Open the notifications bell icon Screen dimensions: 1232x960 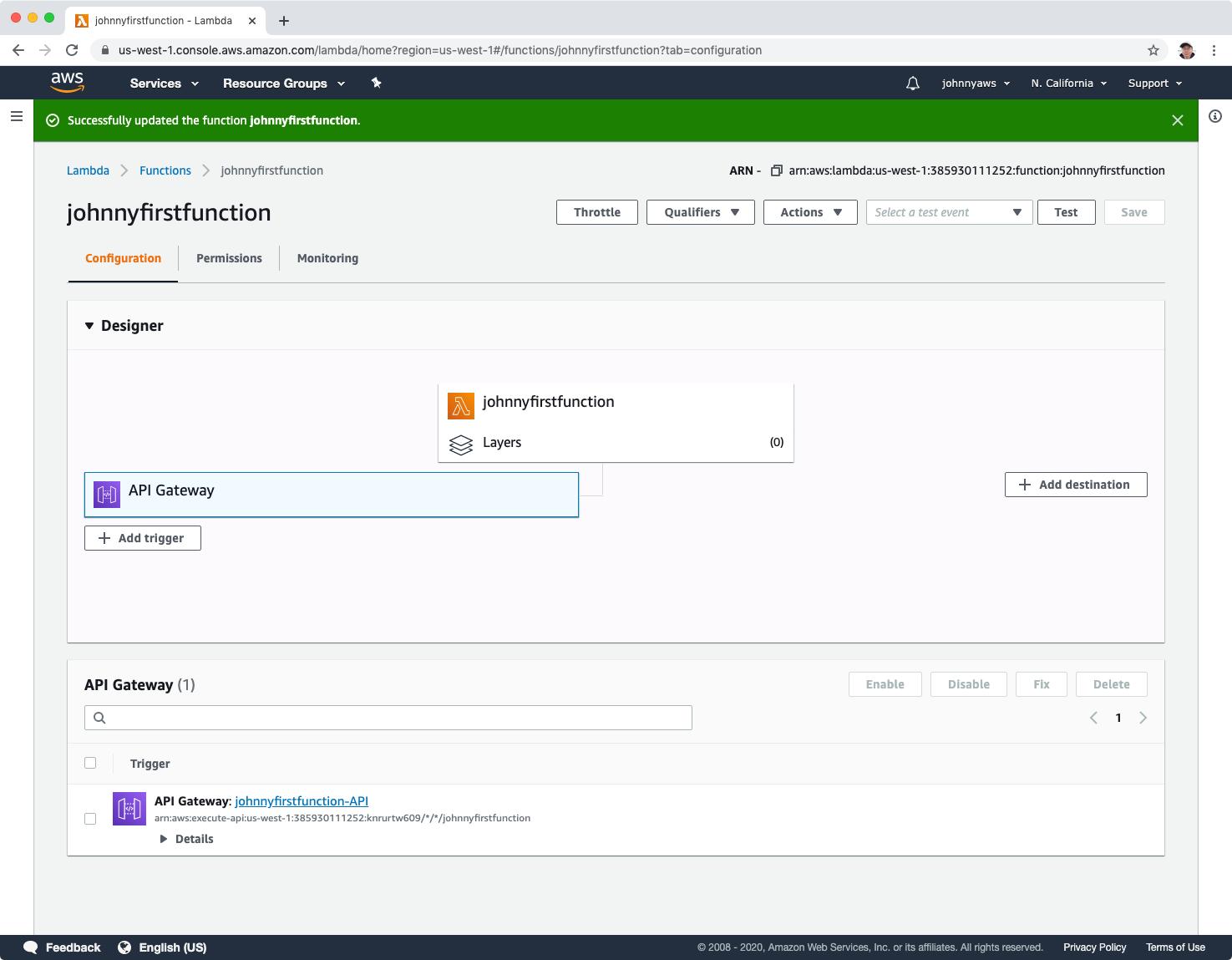[913, 83]
